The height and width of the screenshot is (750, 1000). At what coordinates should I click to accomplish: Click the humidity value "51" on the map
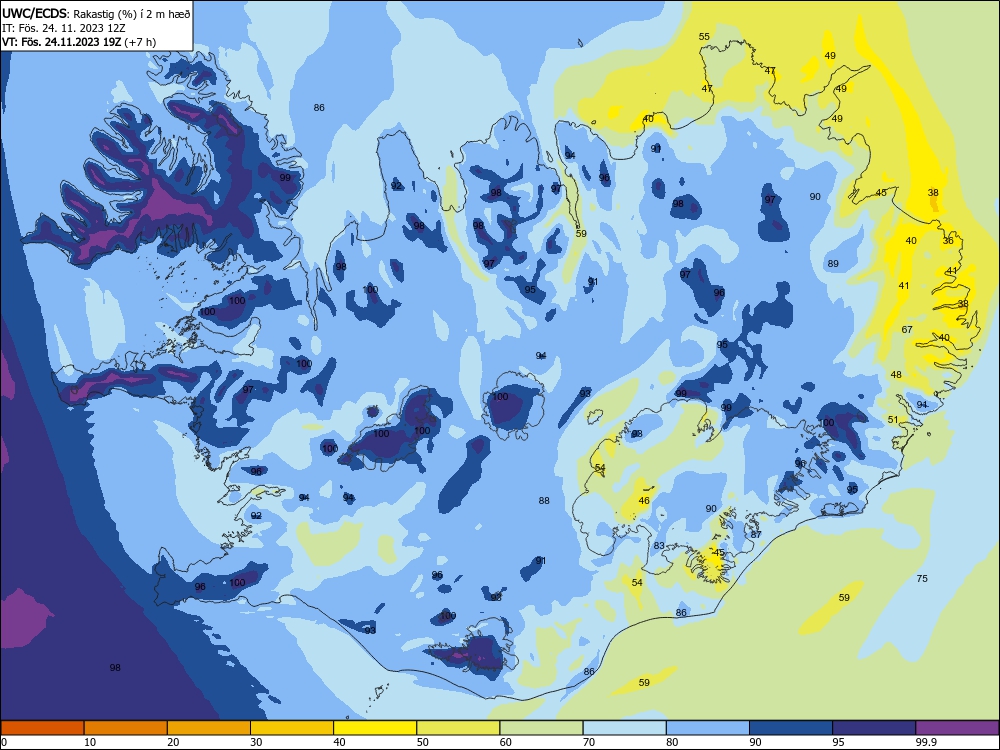pos(893,420)
